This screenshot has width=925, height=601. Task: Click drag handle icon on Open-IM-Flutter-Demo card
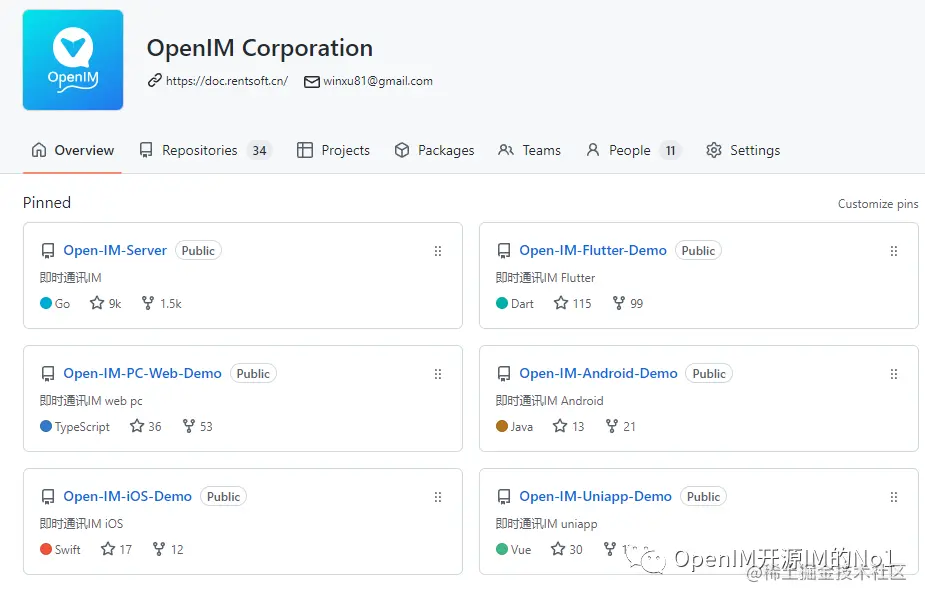pos(894,251)
